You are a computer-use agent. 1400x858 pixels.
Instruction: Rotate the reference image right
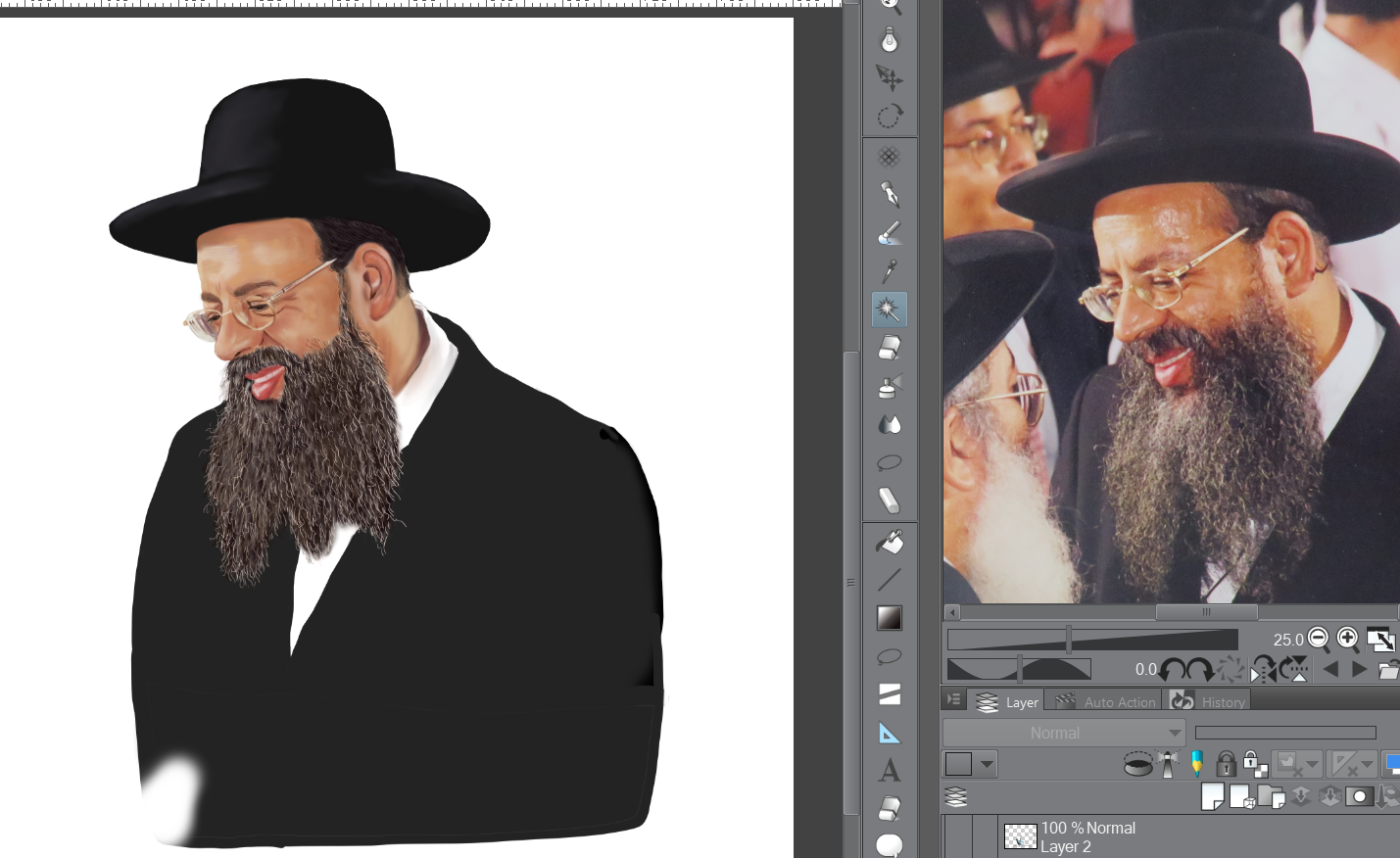click(1200, 670)
